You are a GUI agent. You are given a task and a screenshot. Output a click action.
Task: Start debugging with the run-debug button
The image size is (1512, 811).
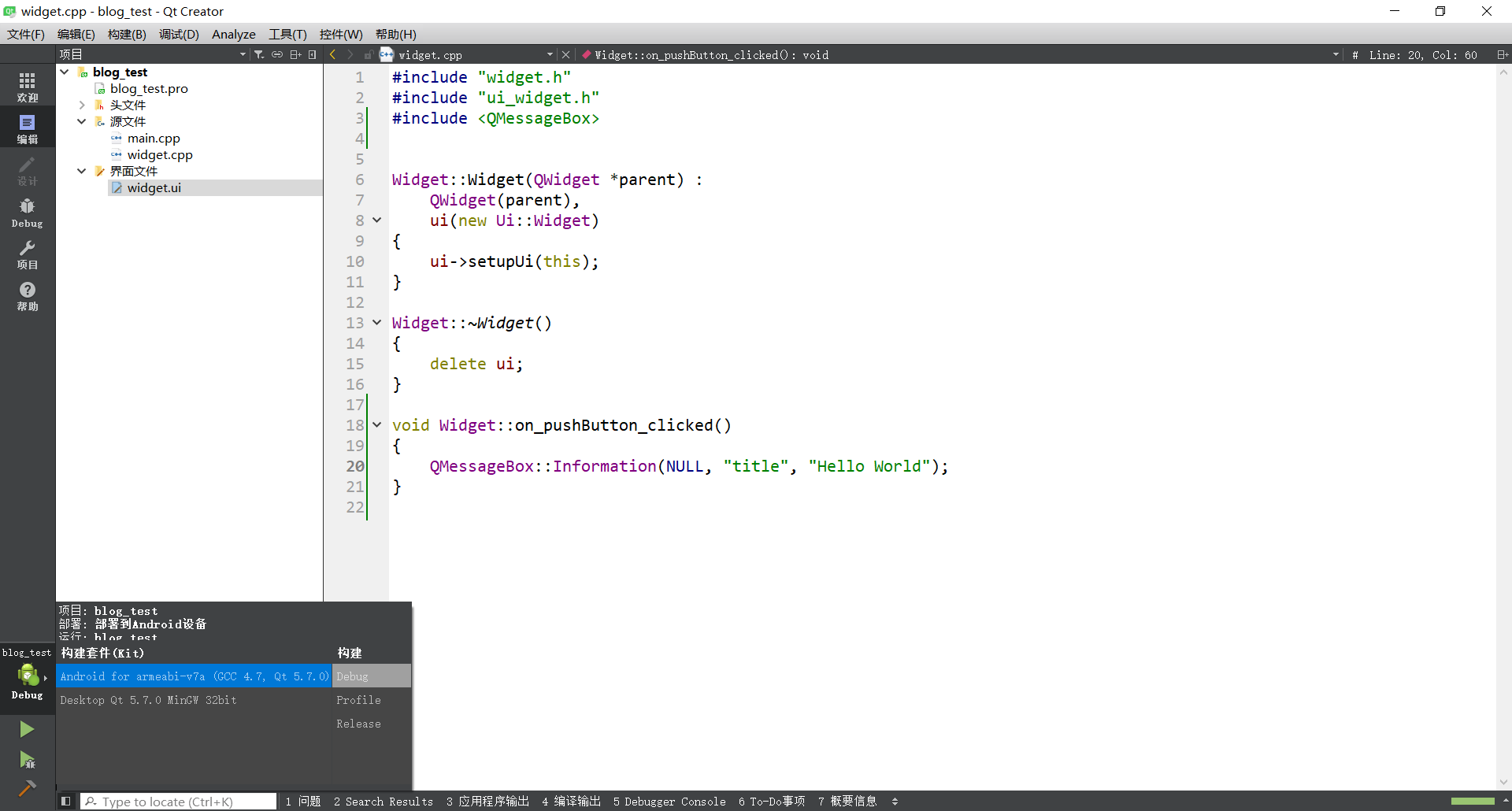27,760
